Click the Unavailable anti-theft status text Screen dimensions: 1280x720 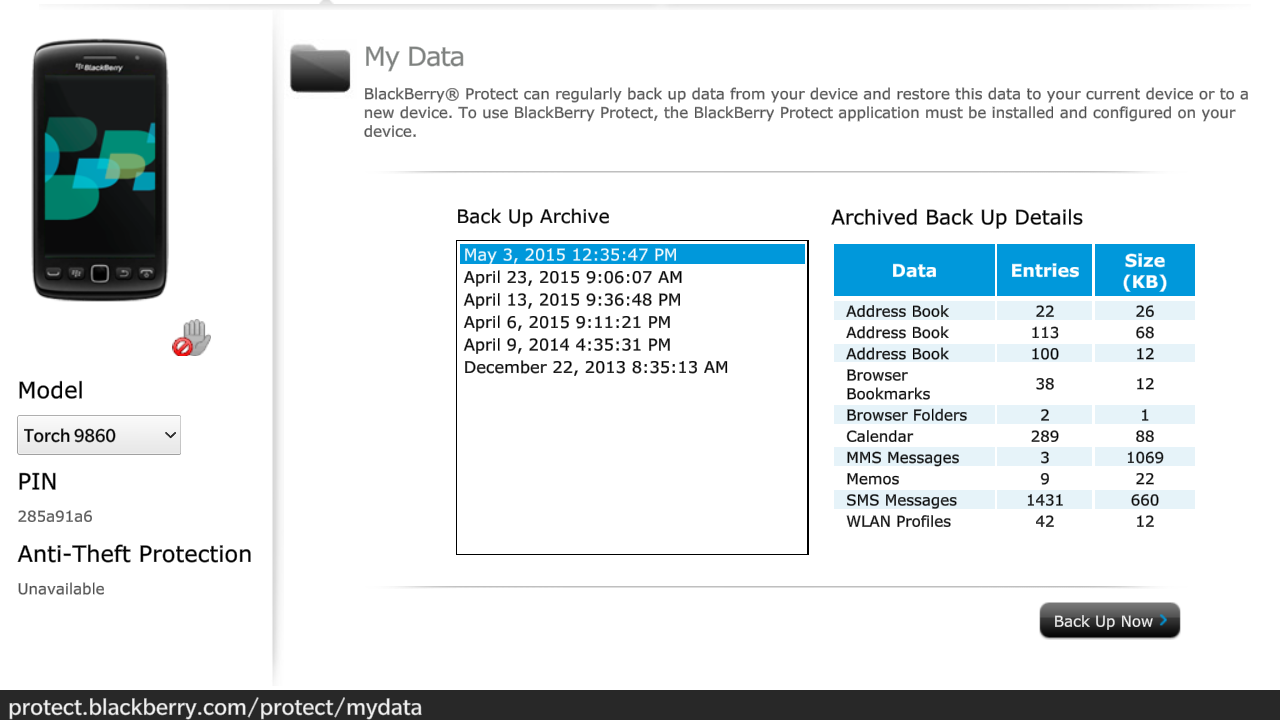61,589
